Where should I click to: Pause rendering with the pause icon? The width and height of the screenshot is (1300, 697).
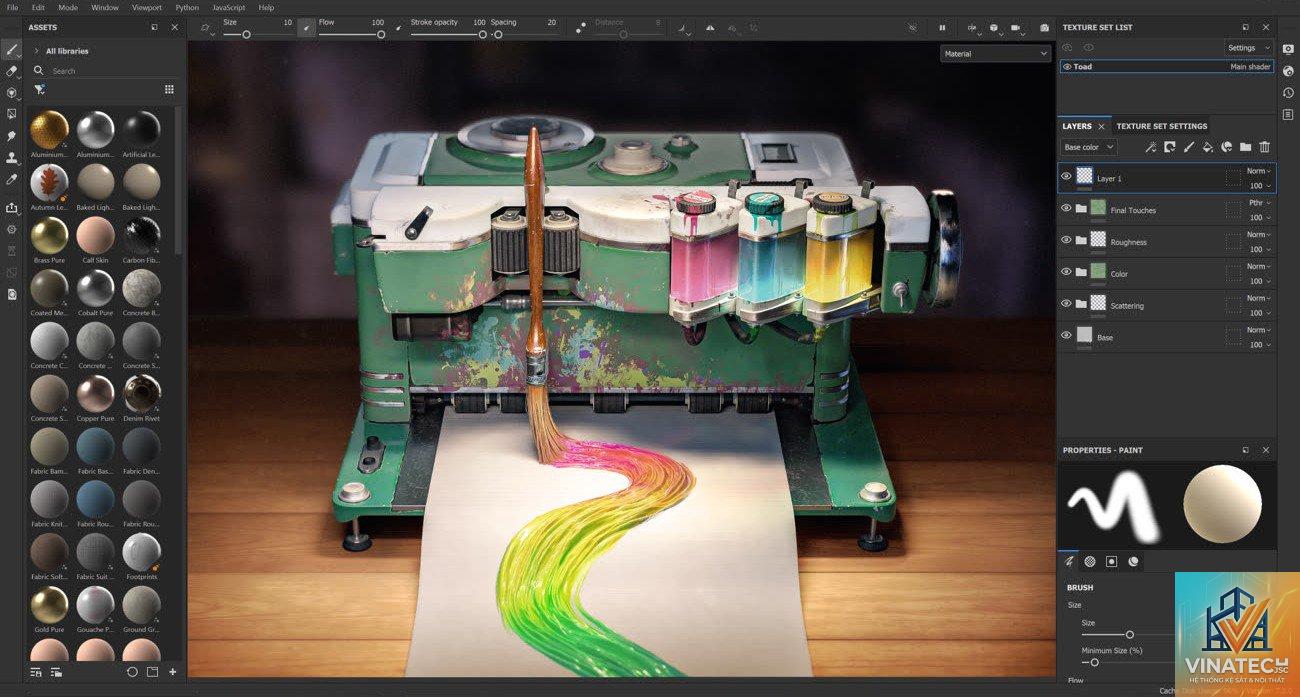(x=942, y=28)
